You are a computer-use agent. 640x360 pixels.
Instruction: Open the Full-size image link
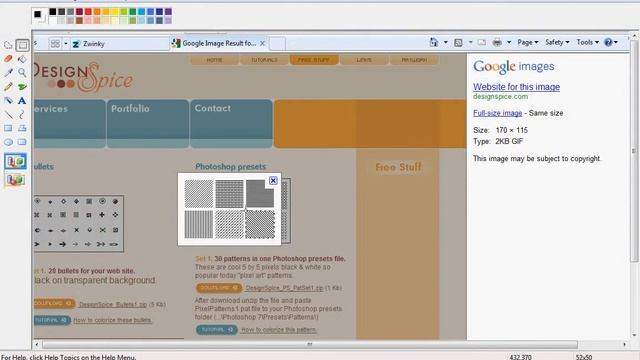(498, 113)
